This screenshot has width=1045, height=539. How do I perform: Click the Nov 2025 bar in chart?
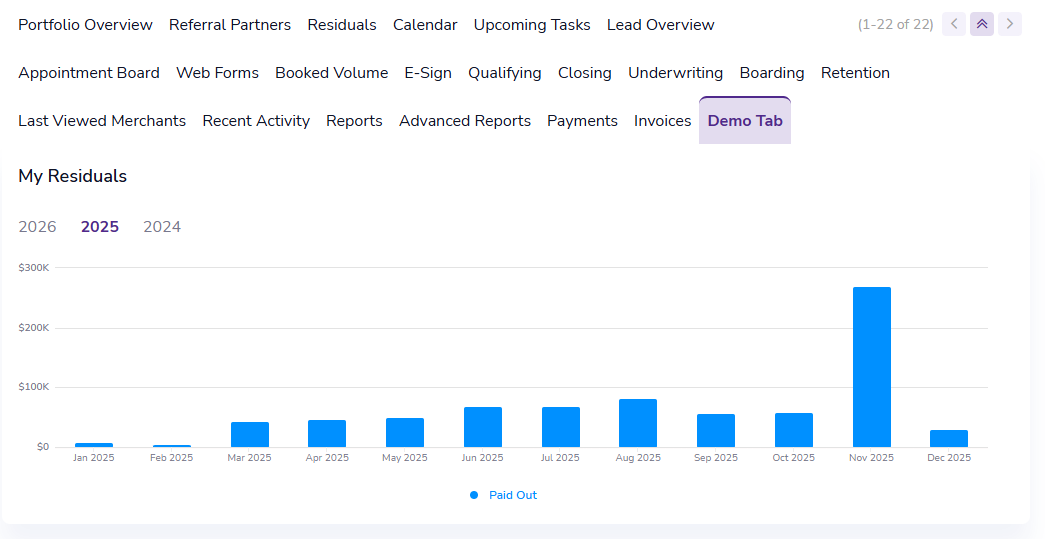pyautogui.click(x=871, y=367)
